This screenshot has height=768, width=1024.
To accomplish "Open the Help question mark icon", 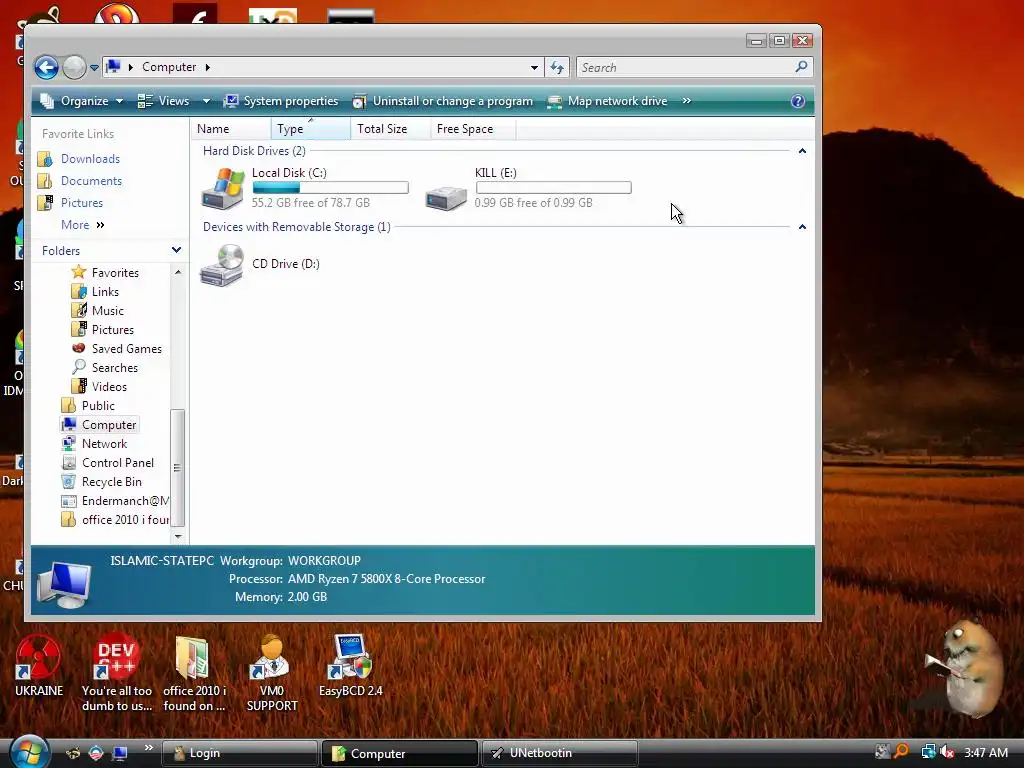I will pos(797,101).
